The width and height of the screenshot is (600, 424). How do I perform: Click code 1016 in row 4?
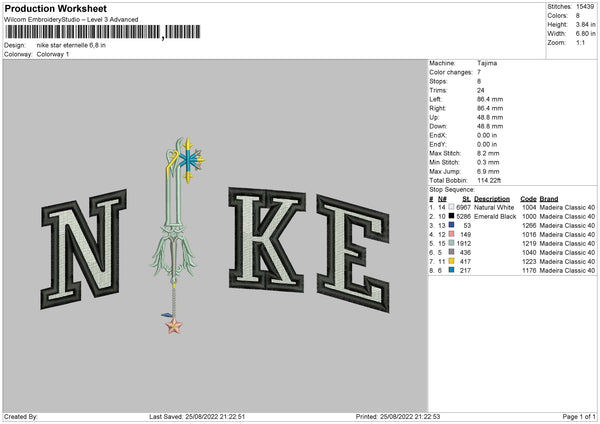[x=529, y=235]
